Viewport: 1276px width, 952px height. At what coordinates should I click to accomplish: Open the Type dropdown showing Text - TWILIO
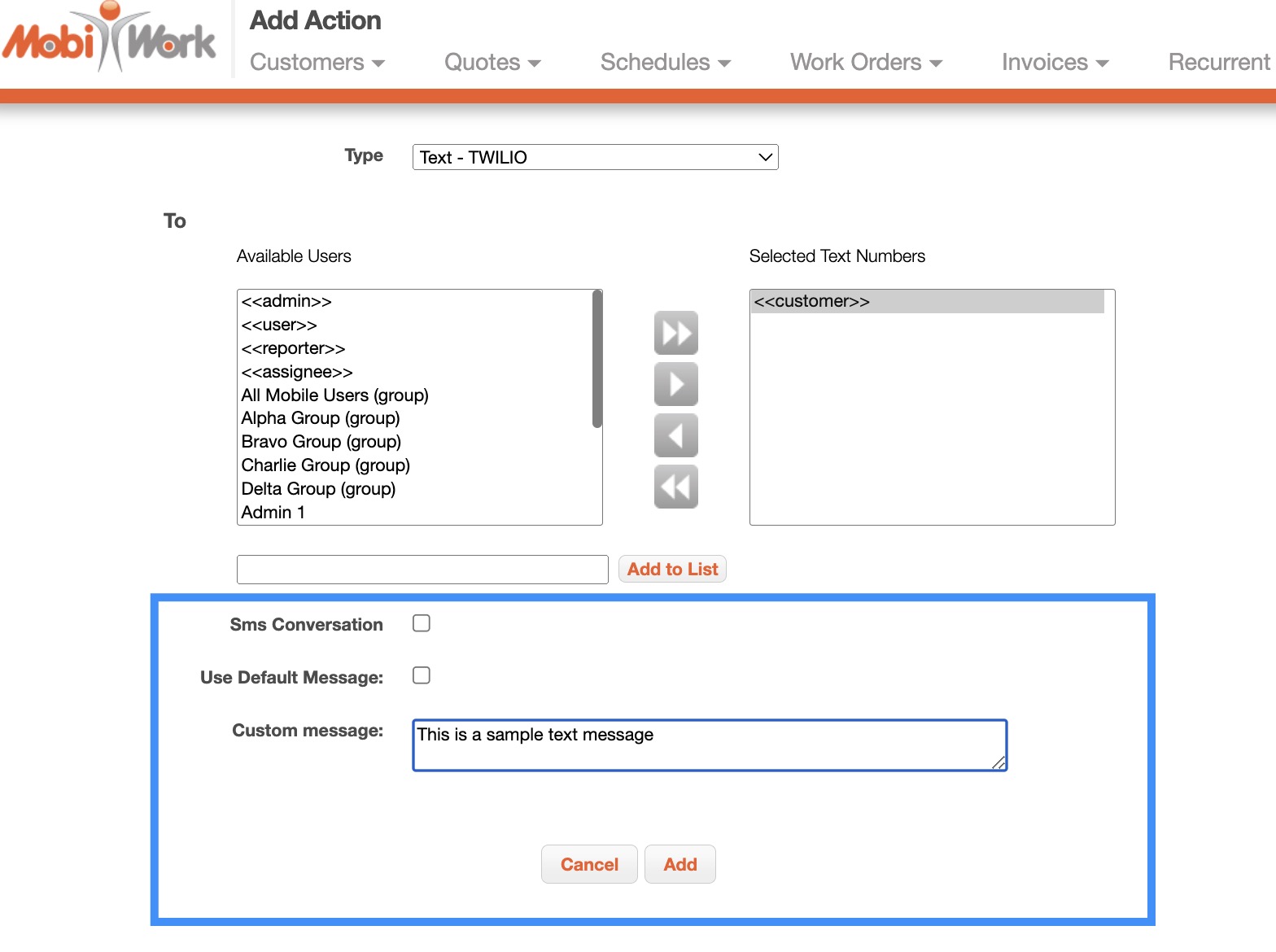(x=595, y=157)
